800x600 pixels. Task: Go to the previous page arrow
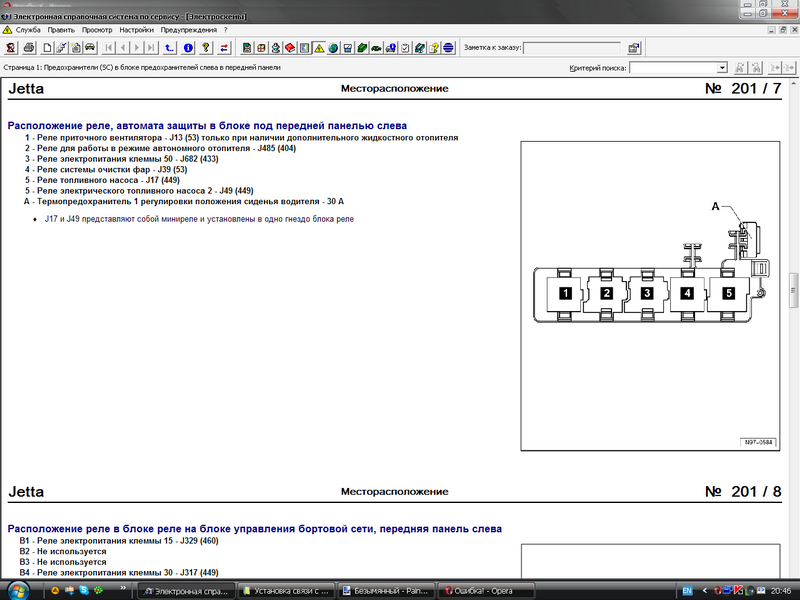coord(122,48)
